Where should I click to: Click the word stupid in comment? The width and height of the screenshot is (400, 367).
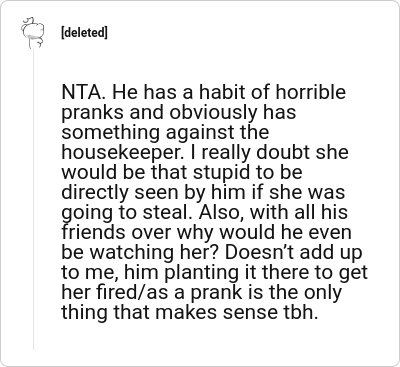pos(221,173)
